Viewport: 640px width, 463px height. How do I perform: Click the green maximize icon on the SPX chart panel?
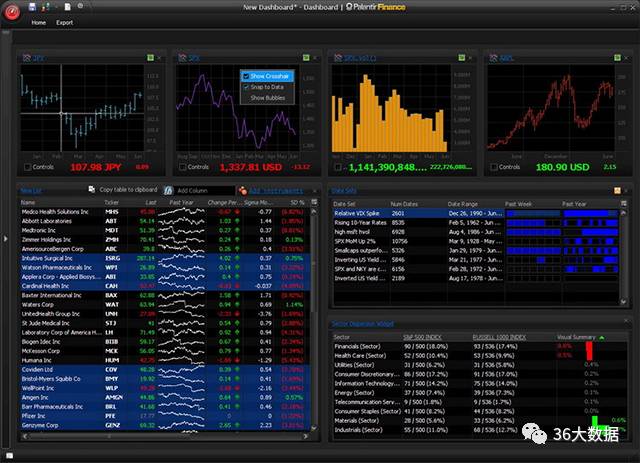[306, 58]
